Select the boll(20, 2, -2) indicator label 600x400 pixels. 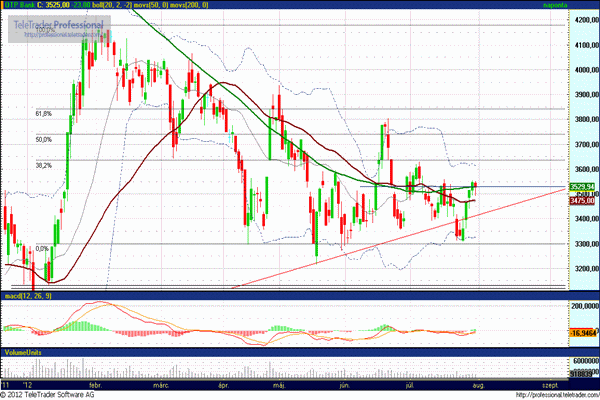click(112, 5)
